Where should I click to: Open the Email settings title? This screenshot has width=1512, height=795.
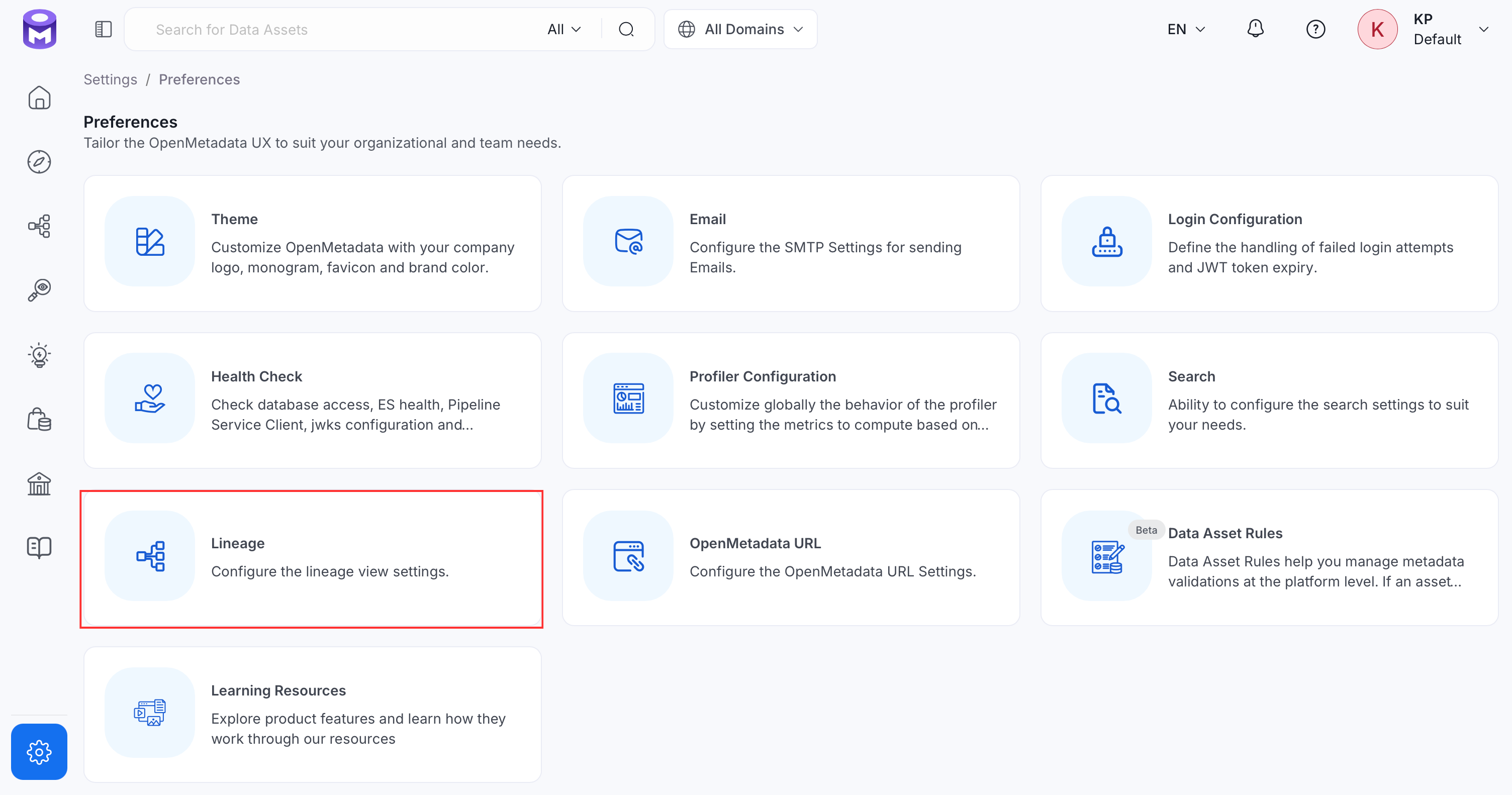707,219
